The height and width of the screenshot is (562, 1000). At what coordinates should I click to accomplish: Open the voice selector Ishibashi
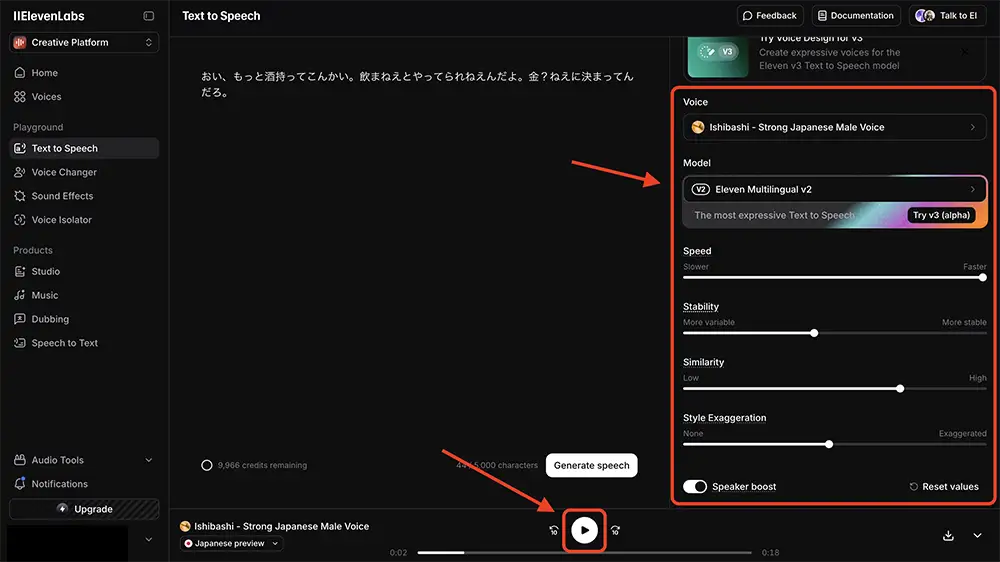point(834,127)
